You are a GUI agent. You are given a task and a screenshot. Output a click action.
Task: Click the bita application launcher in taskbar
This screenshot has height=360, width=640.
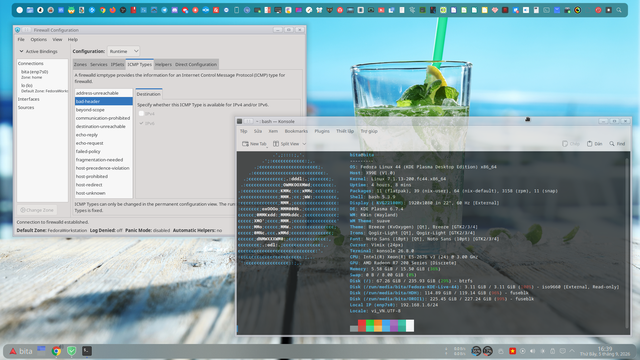click(21, 351)
